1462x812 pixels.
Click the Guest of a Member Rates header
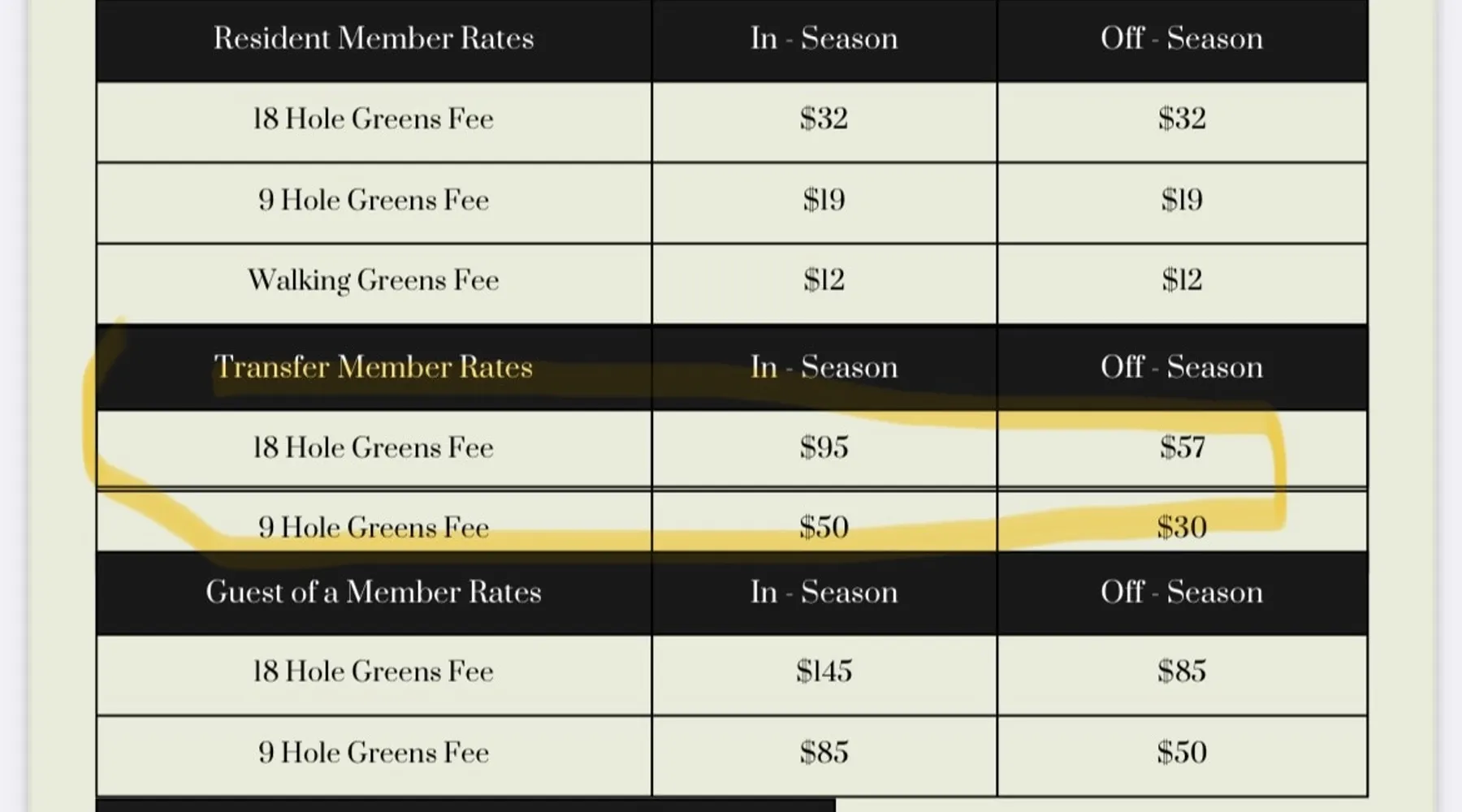(x=374, y=592)
